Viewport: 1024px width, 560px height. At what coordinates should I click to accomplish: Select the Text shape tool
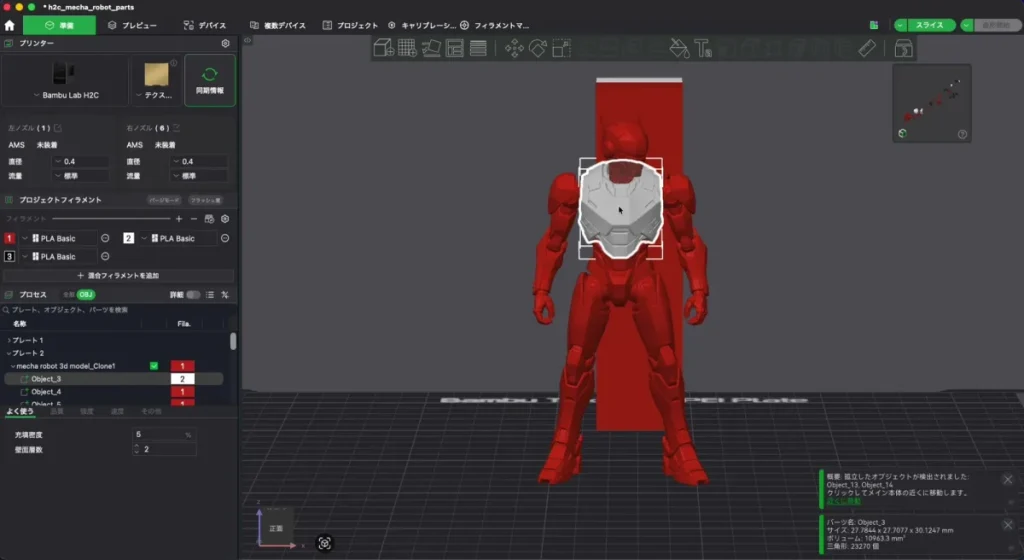pyautogui.click(x=703, y=48)
